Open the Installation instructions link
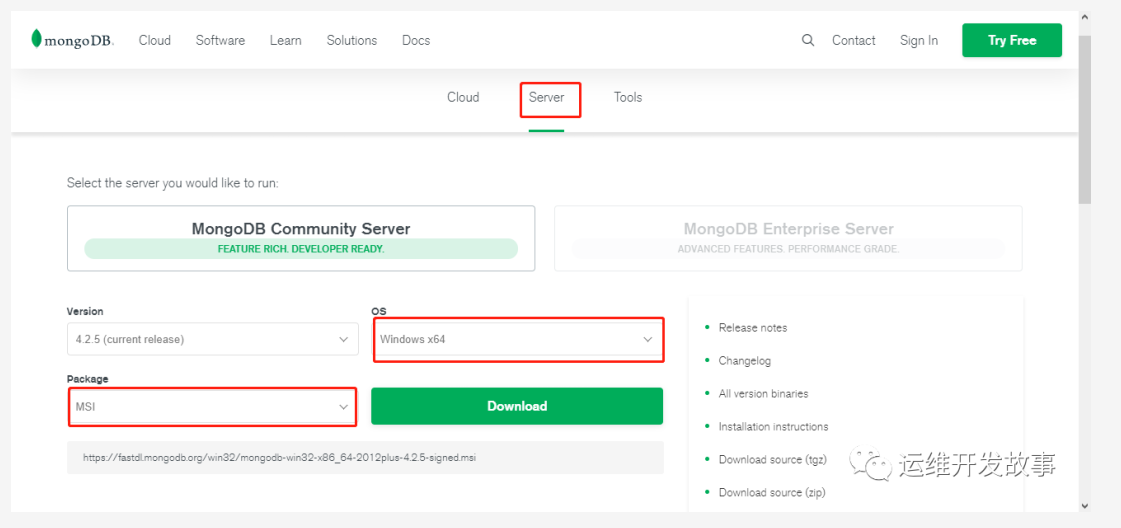The image size is (1121, 528). click(x=774, y=427)
